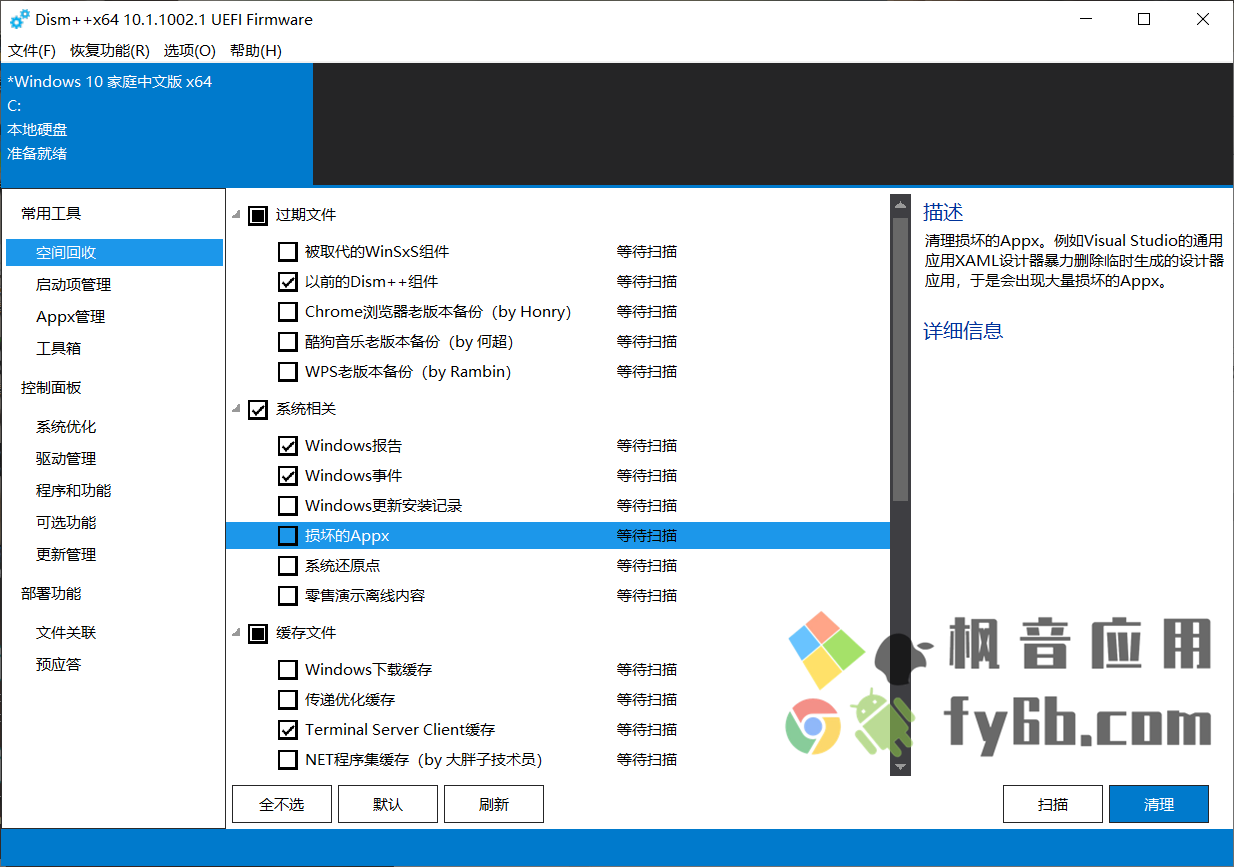Click the scrollbar up arrow
1234x867 pixels.
coord(900,205)
